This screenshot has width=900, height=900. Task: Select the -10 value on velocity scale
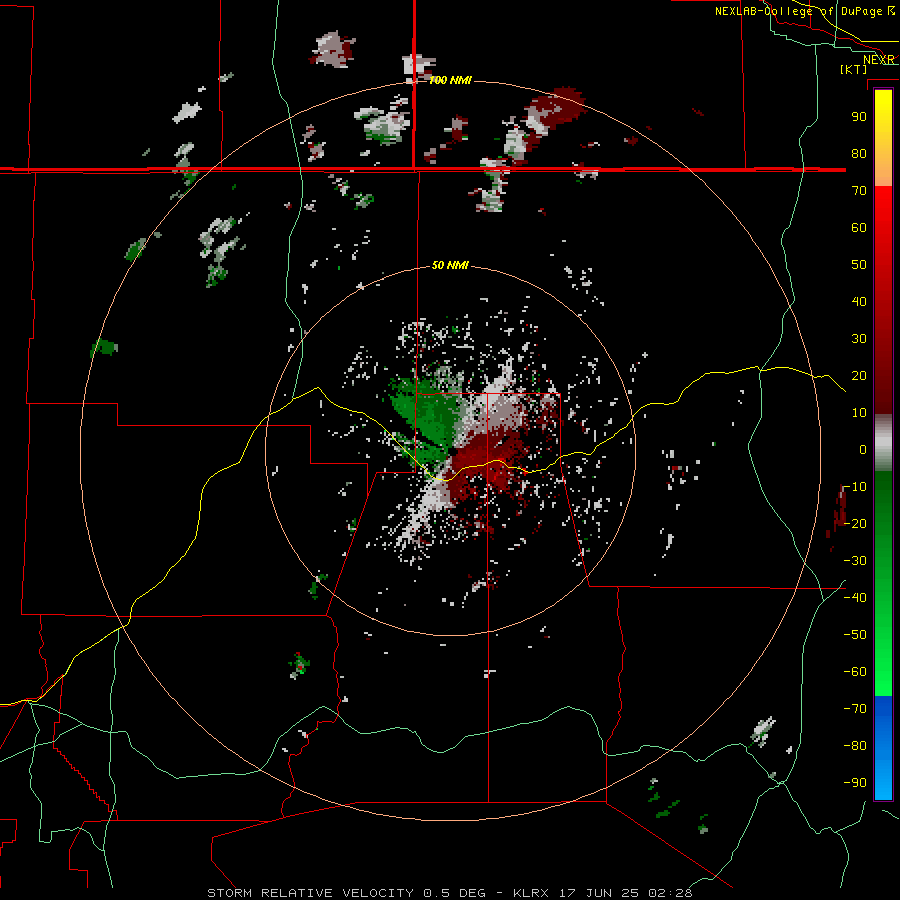click(x=855, y=487)
